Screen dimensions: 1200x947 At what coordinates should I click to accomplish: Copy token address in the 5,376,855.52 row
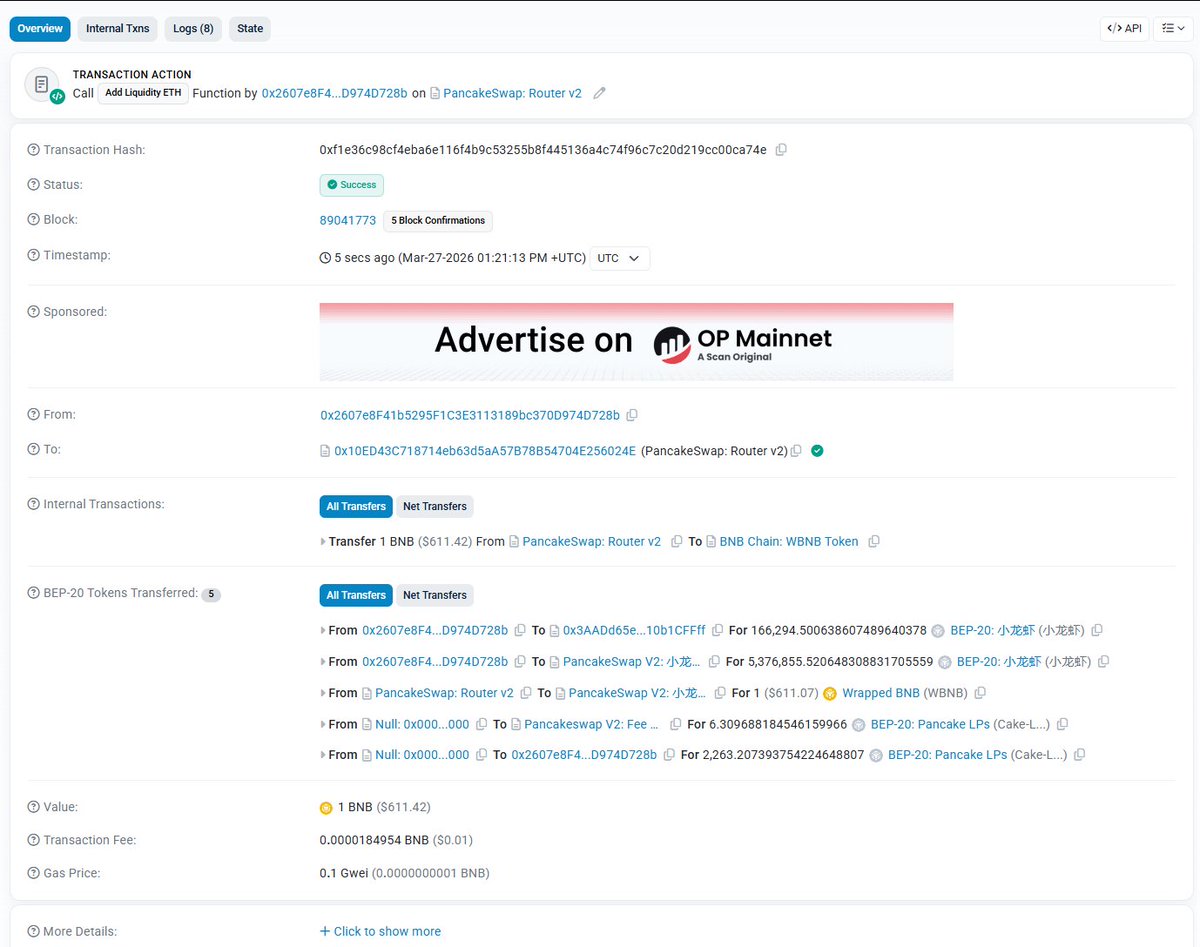(x=1104, y=662)
